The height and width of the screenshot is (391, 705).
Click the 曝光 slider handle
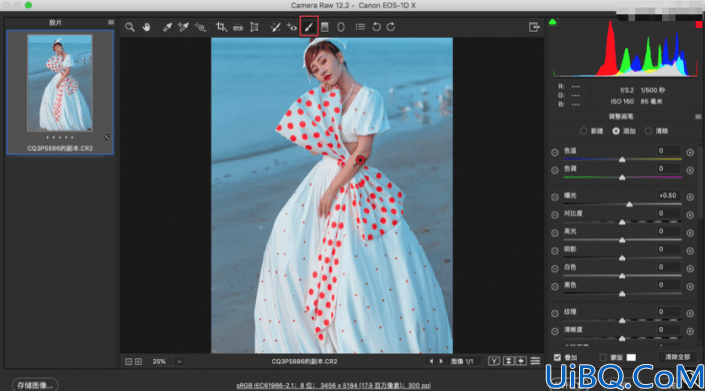pos(629,204)
